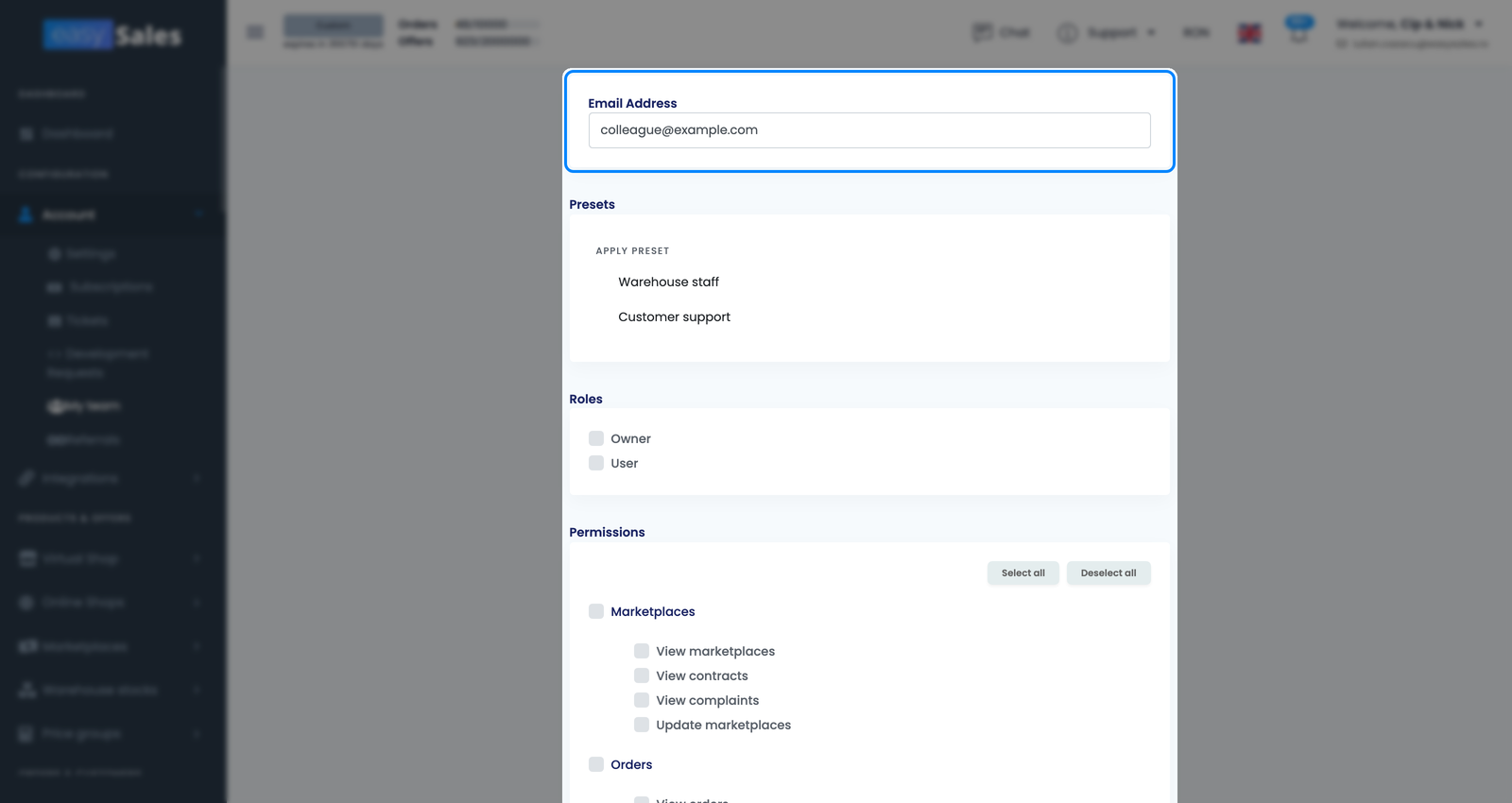Click the Sales logo in sidebar
This screenshot has width=1512, height=803.
112,35
